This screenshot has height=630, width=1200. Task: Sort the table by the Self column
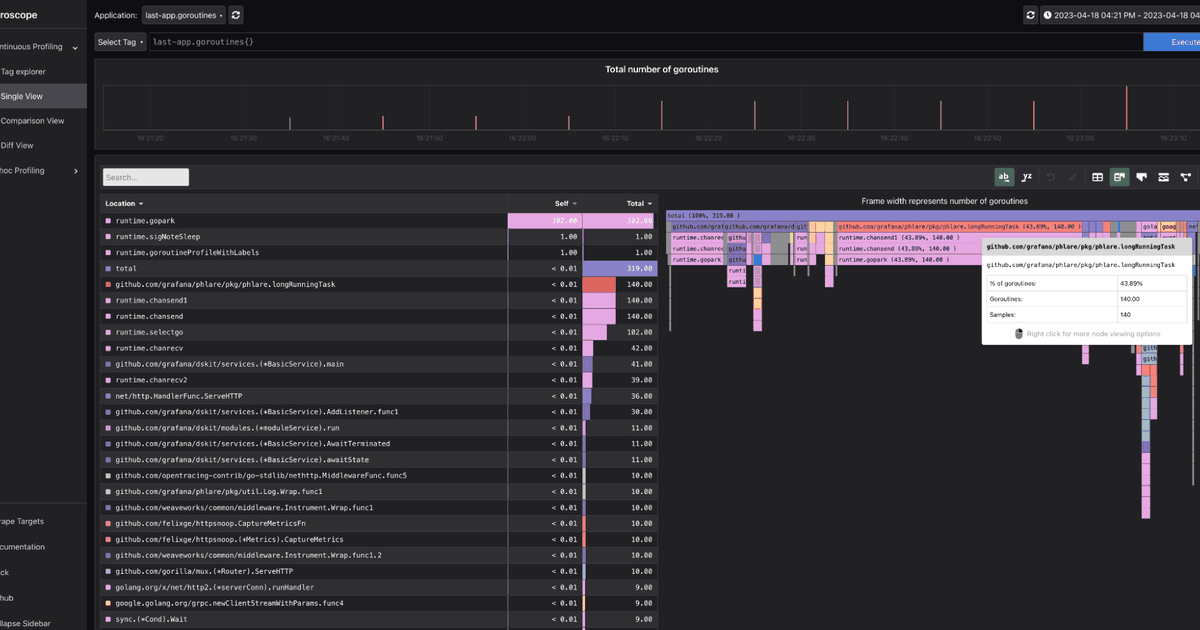click(566, 203)
